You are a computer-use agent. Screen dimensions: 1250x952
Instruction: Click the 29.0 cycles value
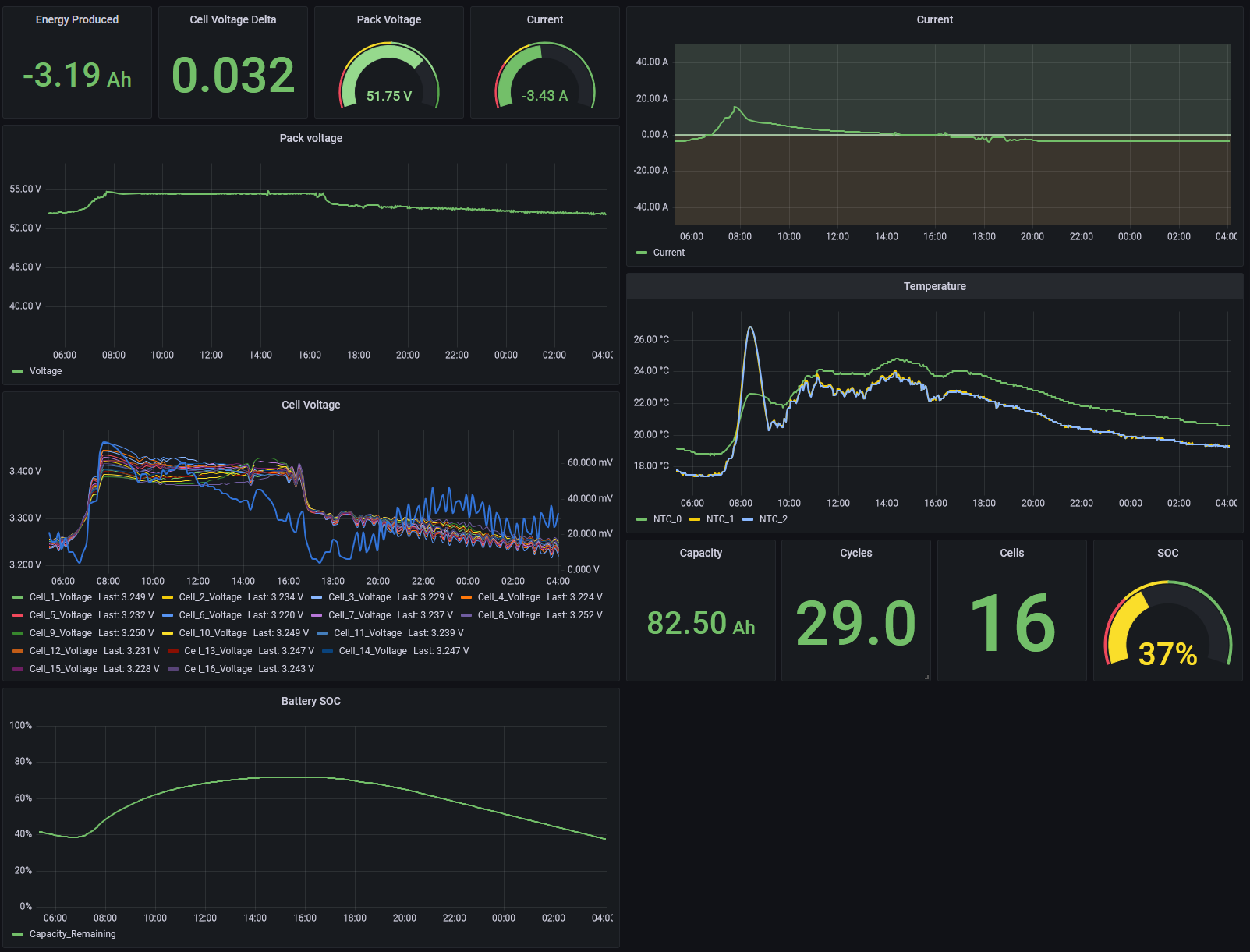(x=856, y=624)
